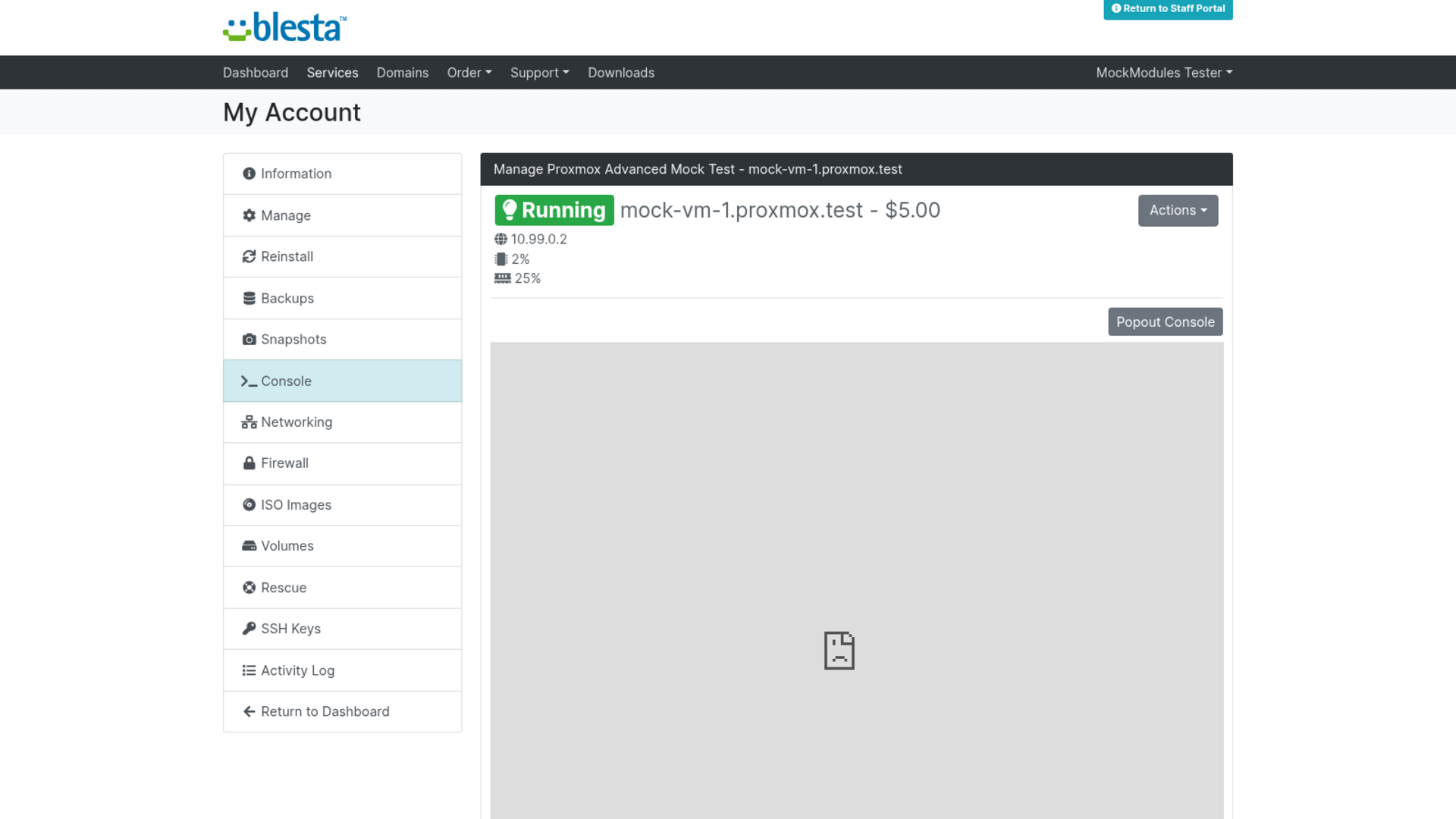Open Downloads in top navigation

[621, 73]
